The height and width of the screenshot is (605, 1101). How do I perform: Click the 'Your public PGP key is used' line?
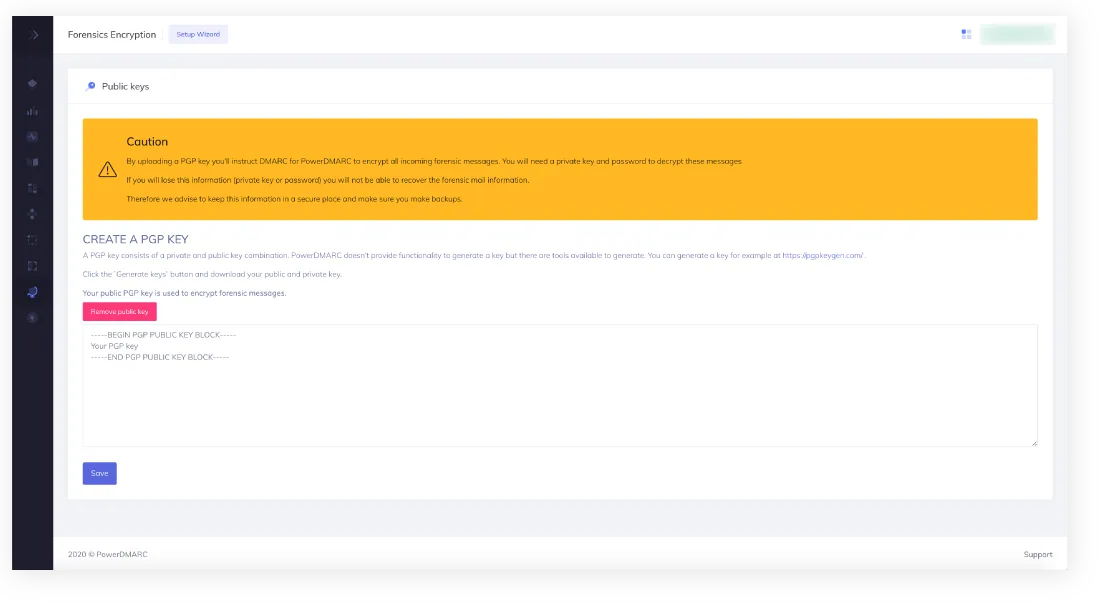click(x=184, y=293)
